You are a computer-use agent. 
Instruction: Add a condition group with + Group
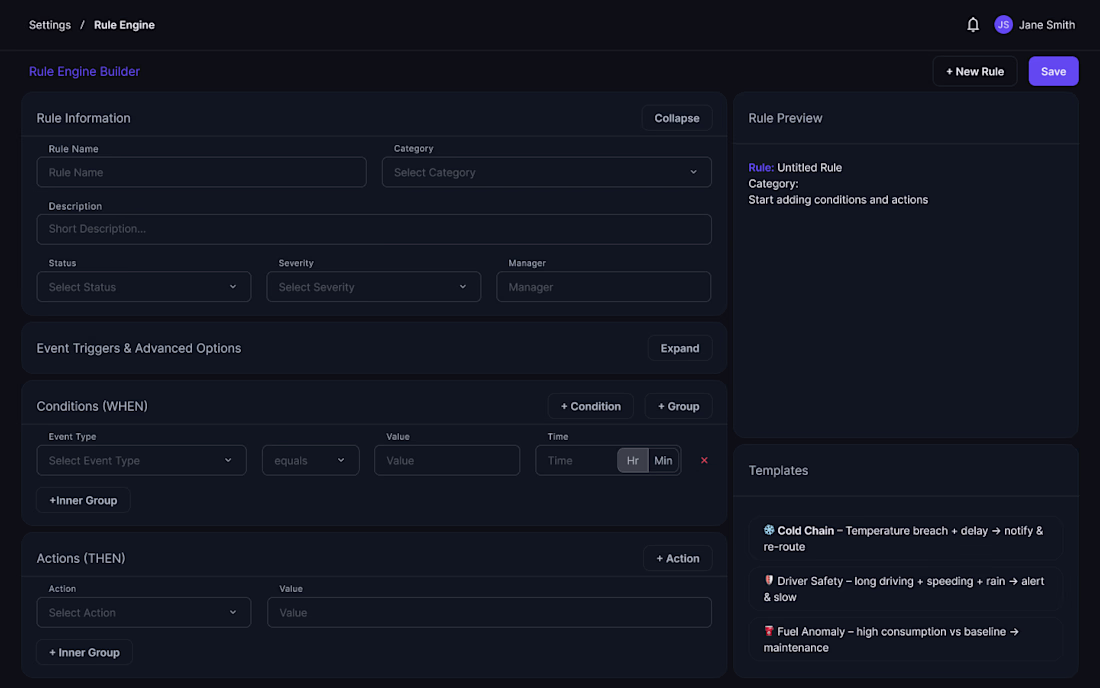[678, 406]
